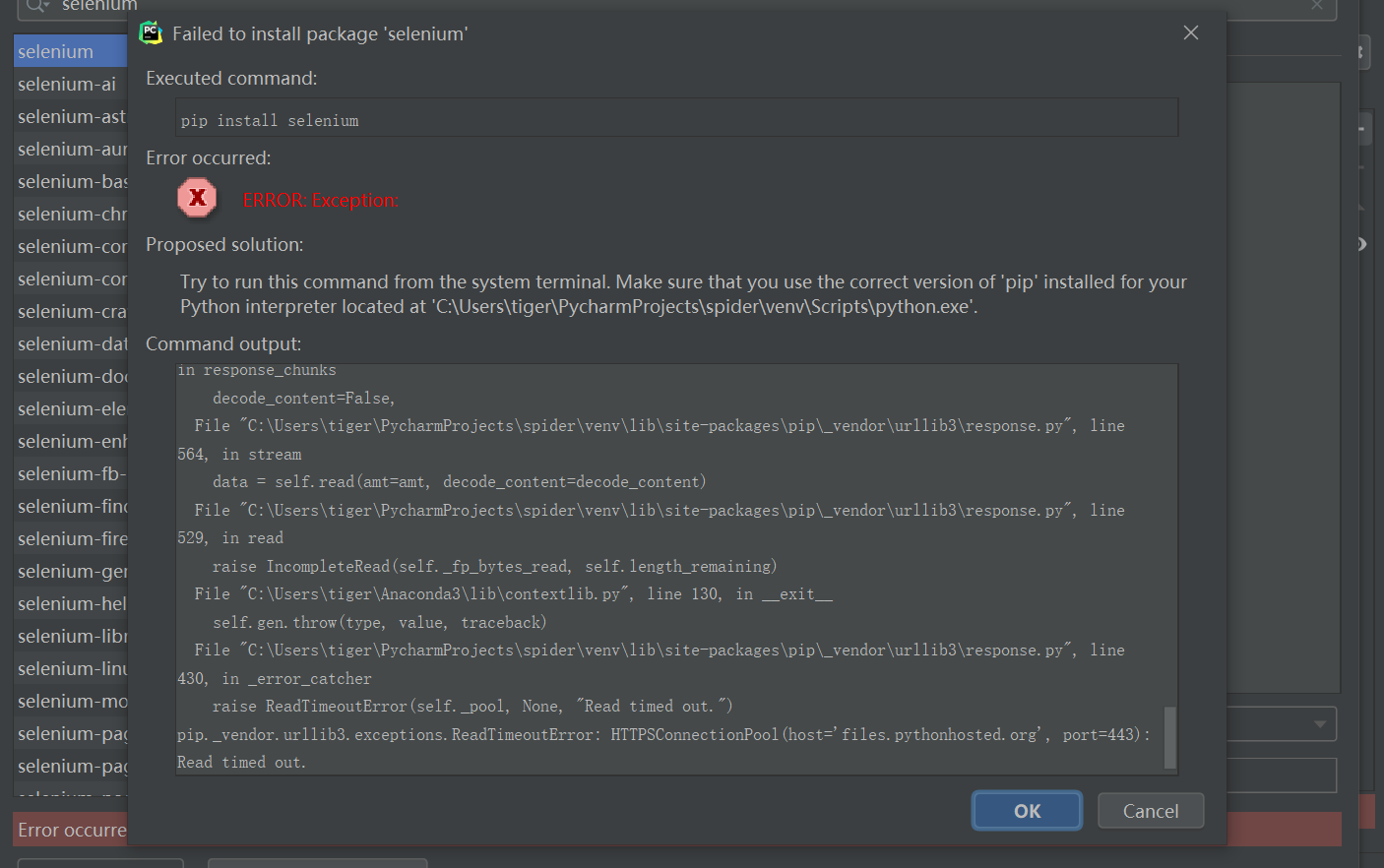Click the 'Error occurred' status bar message

pyautogui.click(x=72, y=830)
